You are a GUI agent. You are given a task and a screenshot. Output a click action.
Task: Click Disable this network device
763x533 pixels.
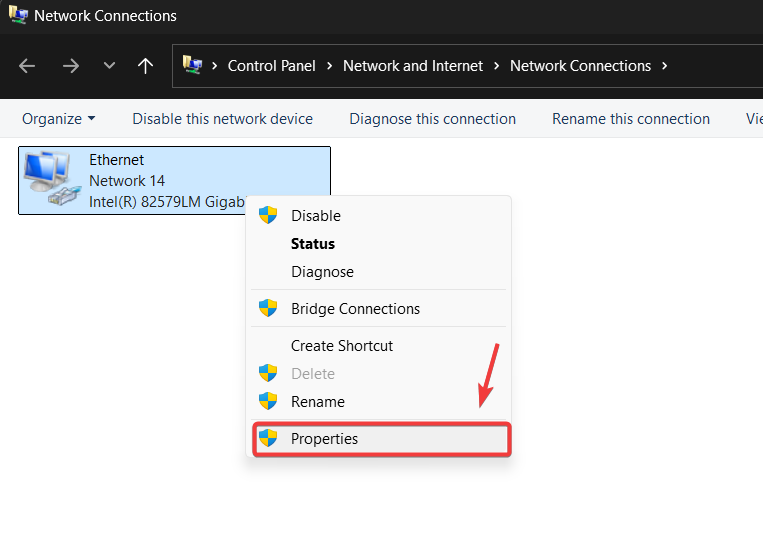click(222, 119)
